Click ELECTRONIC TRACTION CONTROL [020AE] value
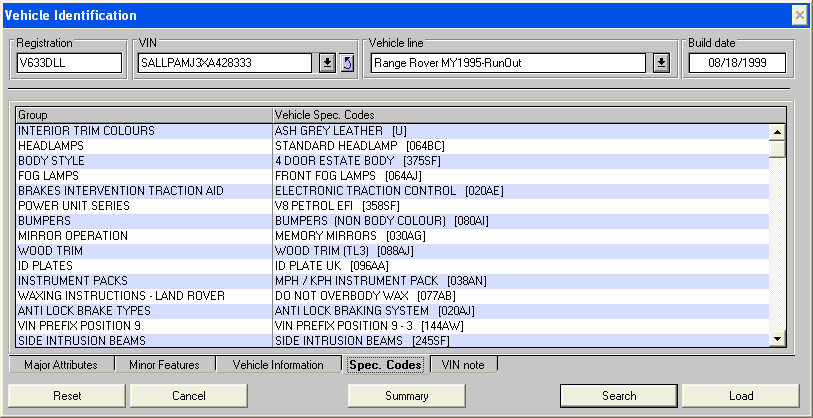 389,191
